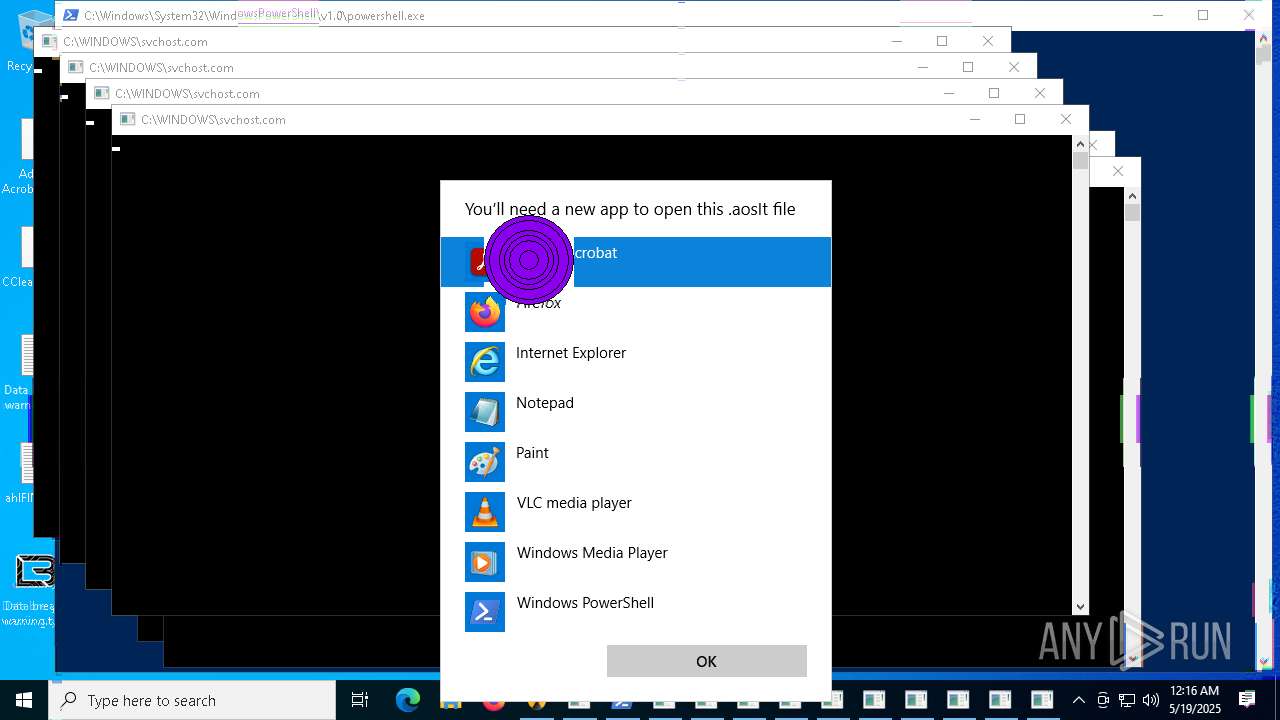Close the frontmost svchost.com window
The image size is (1280, 720).
[x=1066, y=119]
